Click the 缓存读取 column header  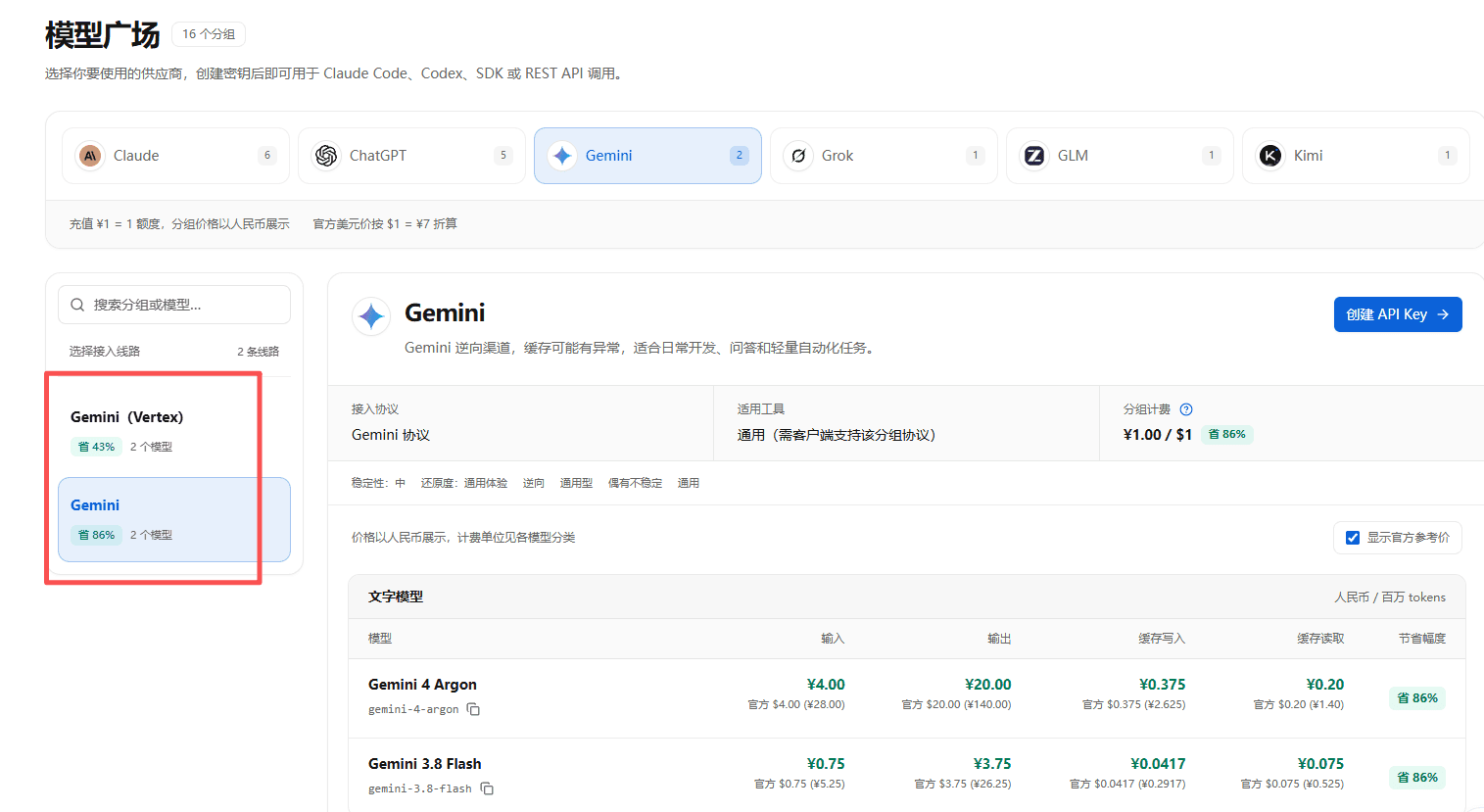tap(1320, 639)
